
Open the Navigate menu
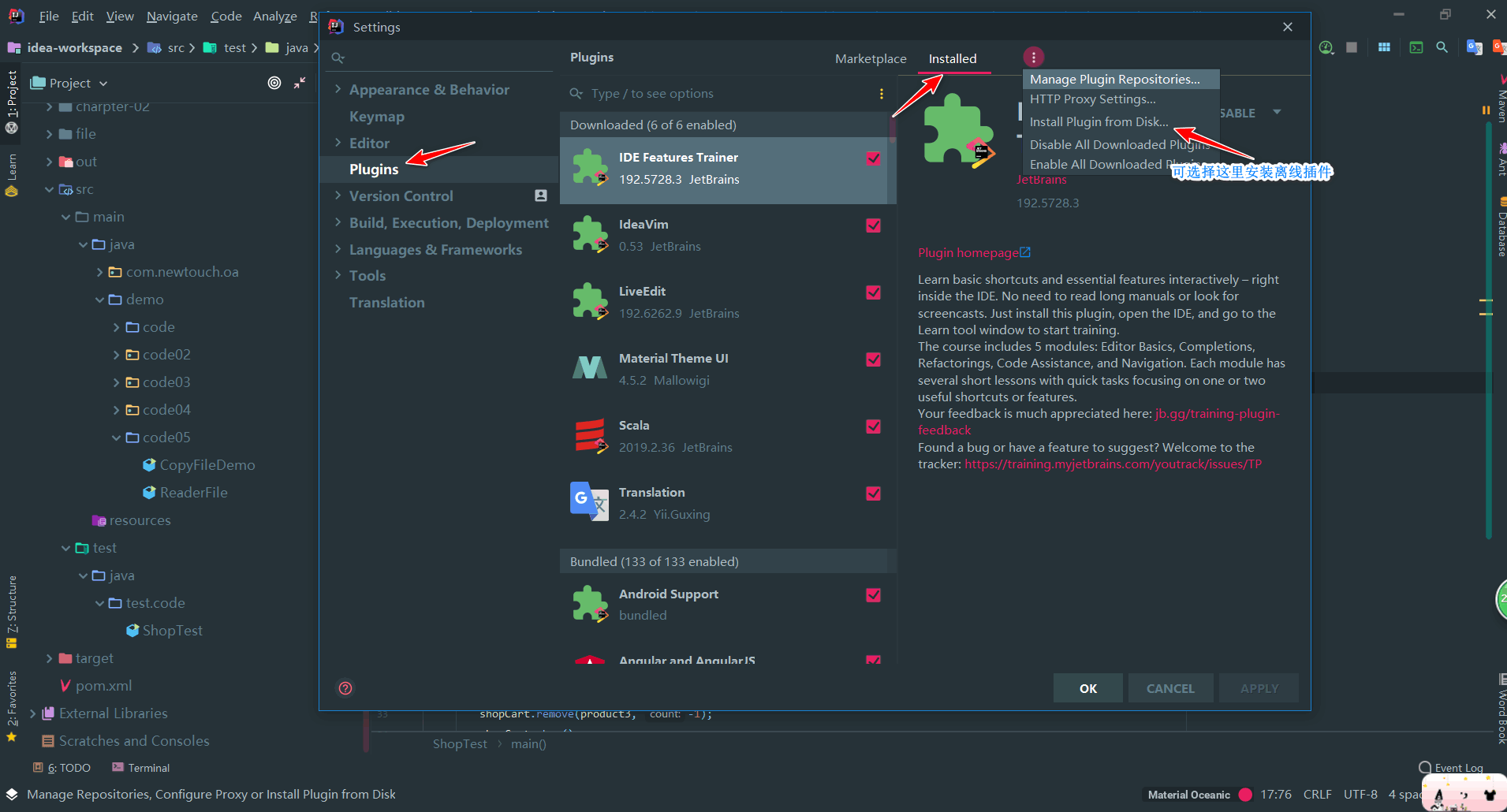pos(172,16)
